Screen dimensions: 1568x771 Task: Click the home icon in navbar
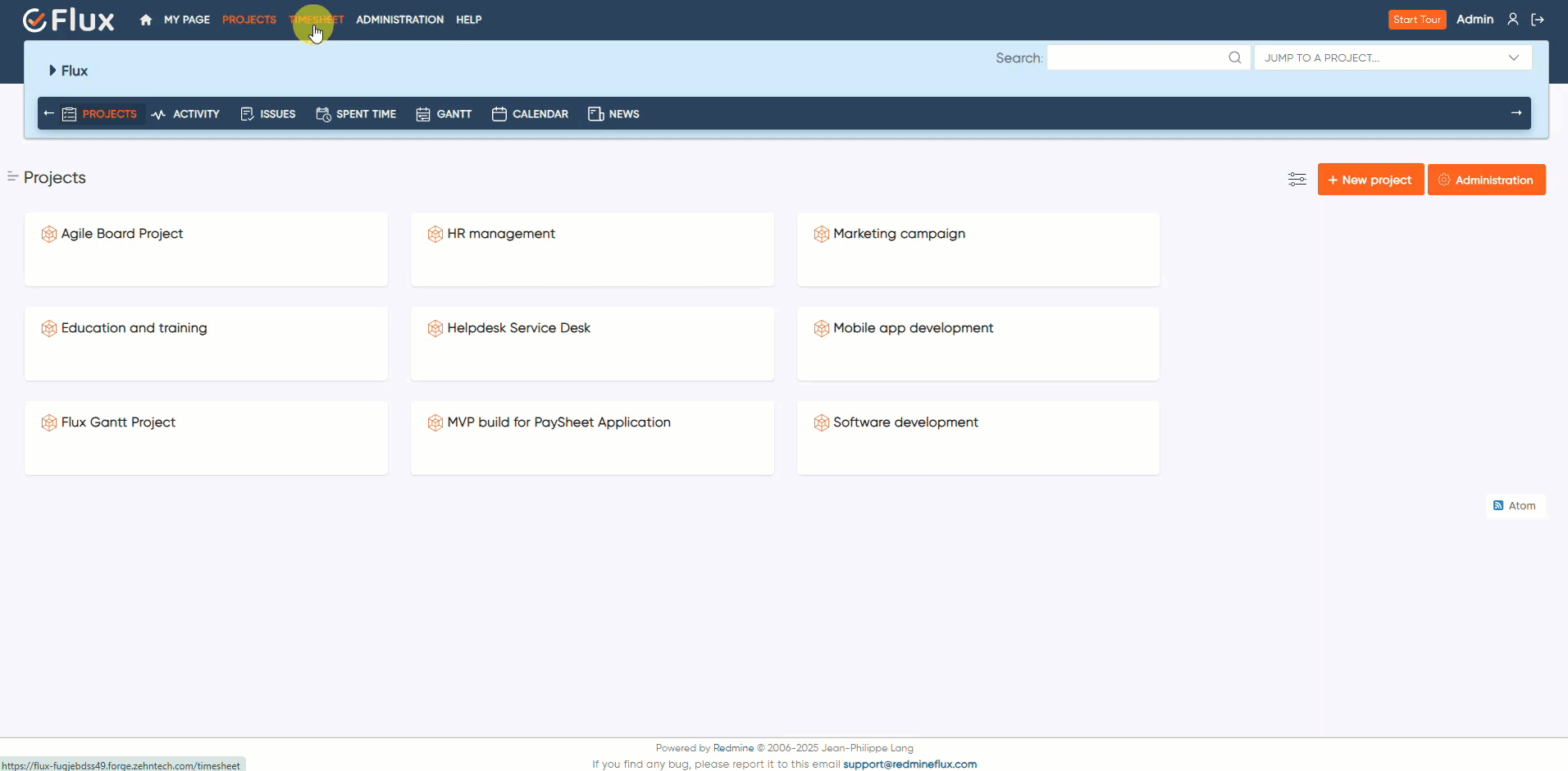point(145,19)
